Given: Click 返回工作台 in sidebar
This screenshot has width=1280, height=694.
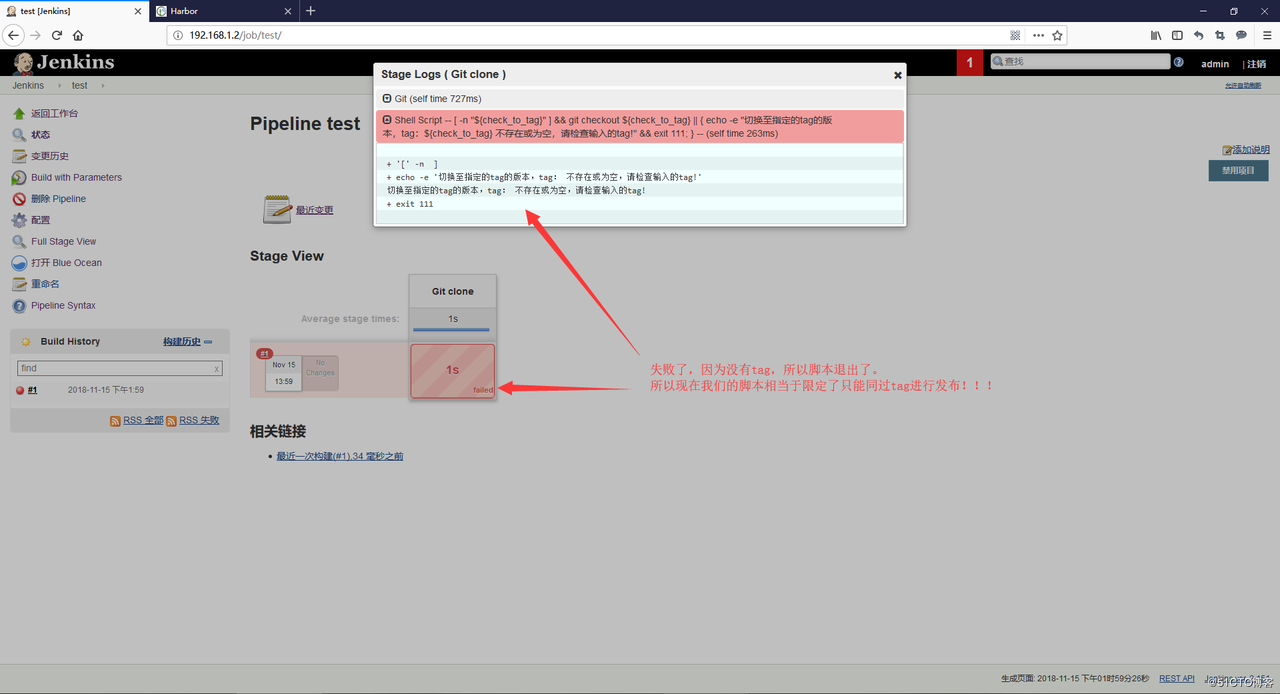Looking at the screenshot, I should tap(54, 114).
